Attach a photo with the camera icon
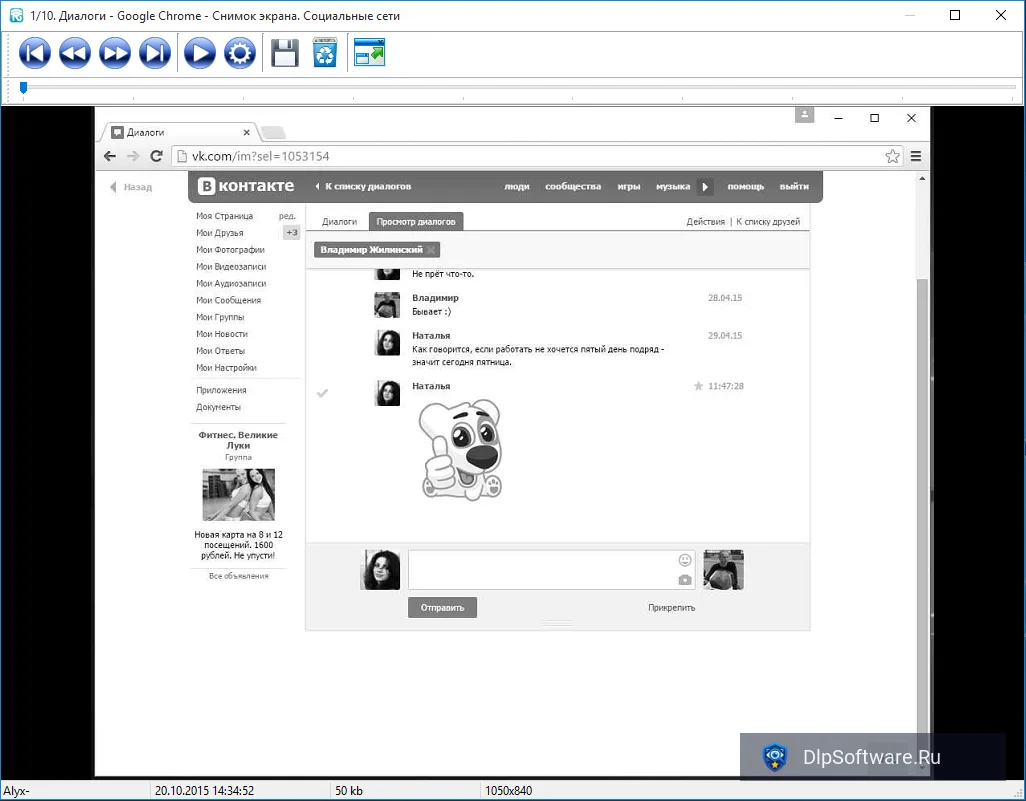 click(x=685, y=580)
